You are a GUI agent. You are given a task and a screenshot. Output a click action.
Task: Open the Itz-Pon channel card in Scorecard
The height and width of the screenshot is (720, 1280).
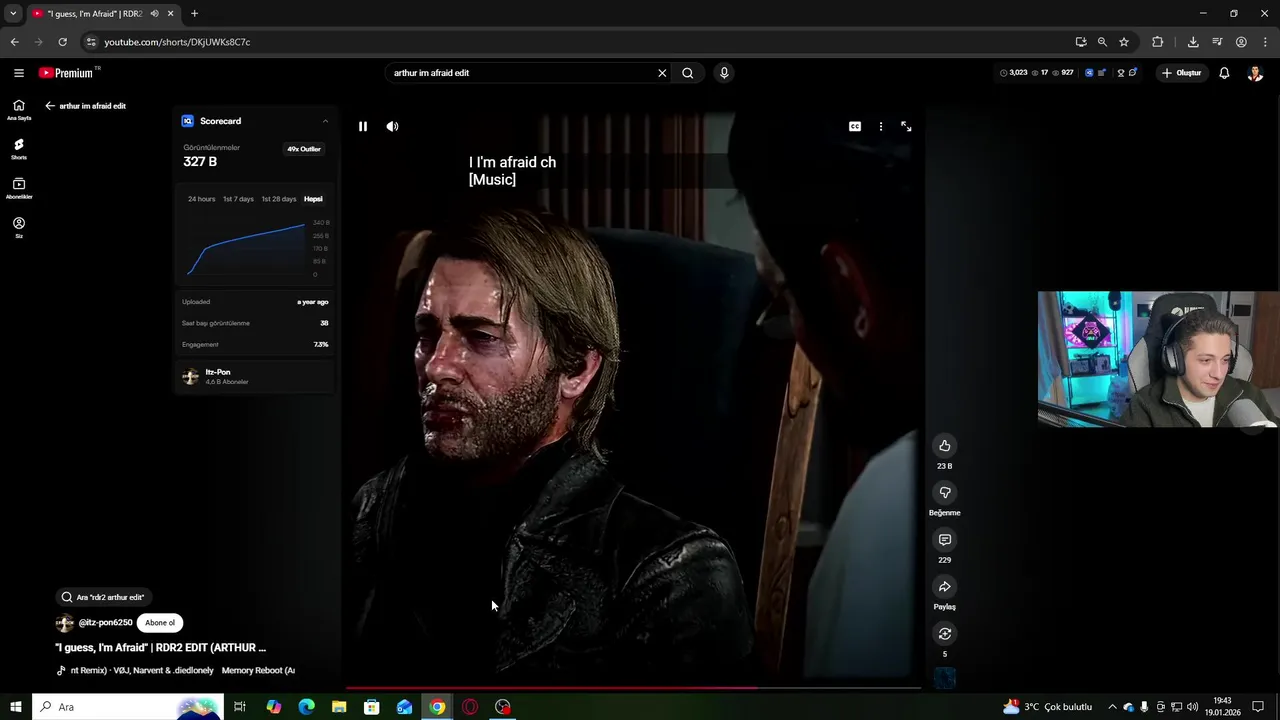(x=254, y=376)
